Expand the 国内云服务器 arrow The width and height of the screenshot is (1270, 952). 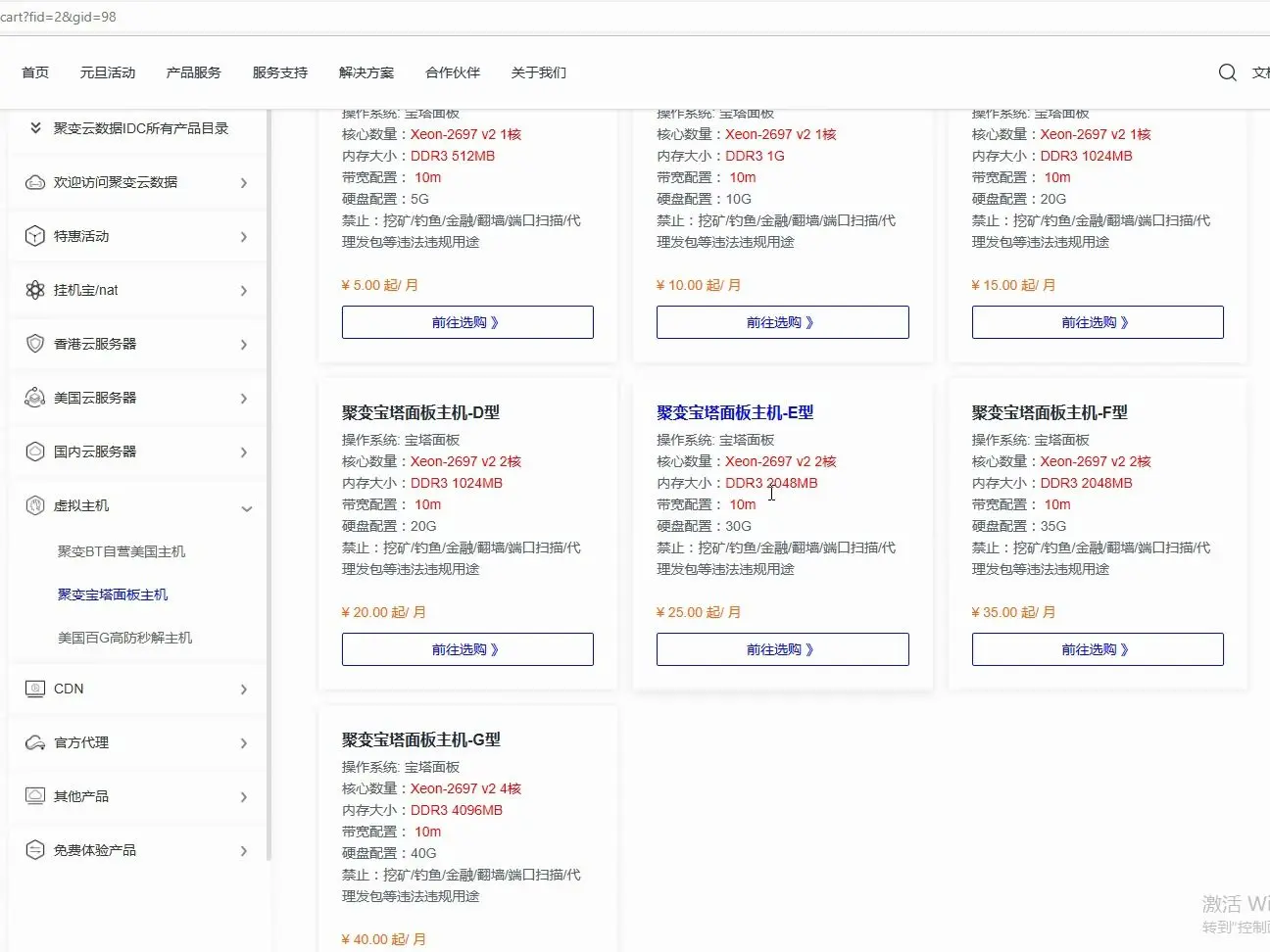pos(244,452)
